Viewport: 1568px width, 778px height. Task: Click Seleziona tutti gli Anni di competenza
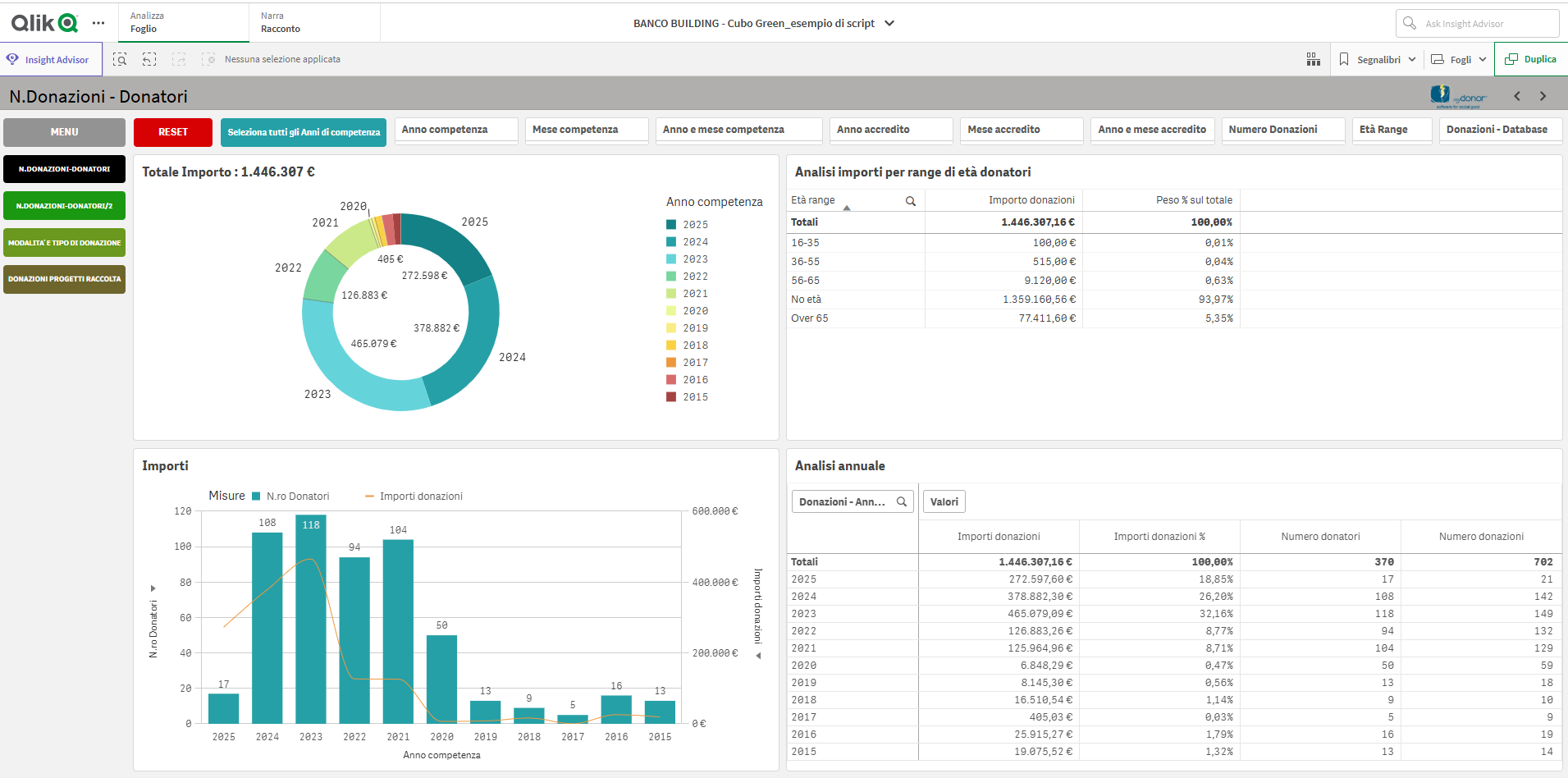(304, 132)
